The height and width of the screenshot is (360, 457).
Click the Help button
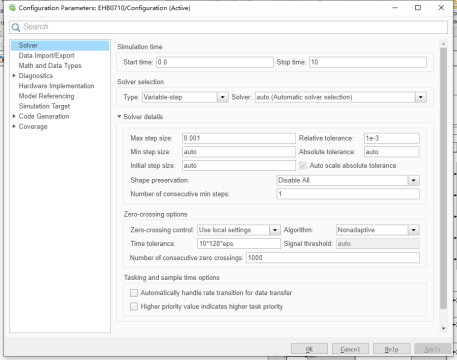391,349
